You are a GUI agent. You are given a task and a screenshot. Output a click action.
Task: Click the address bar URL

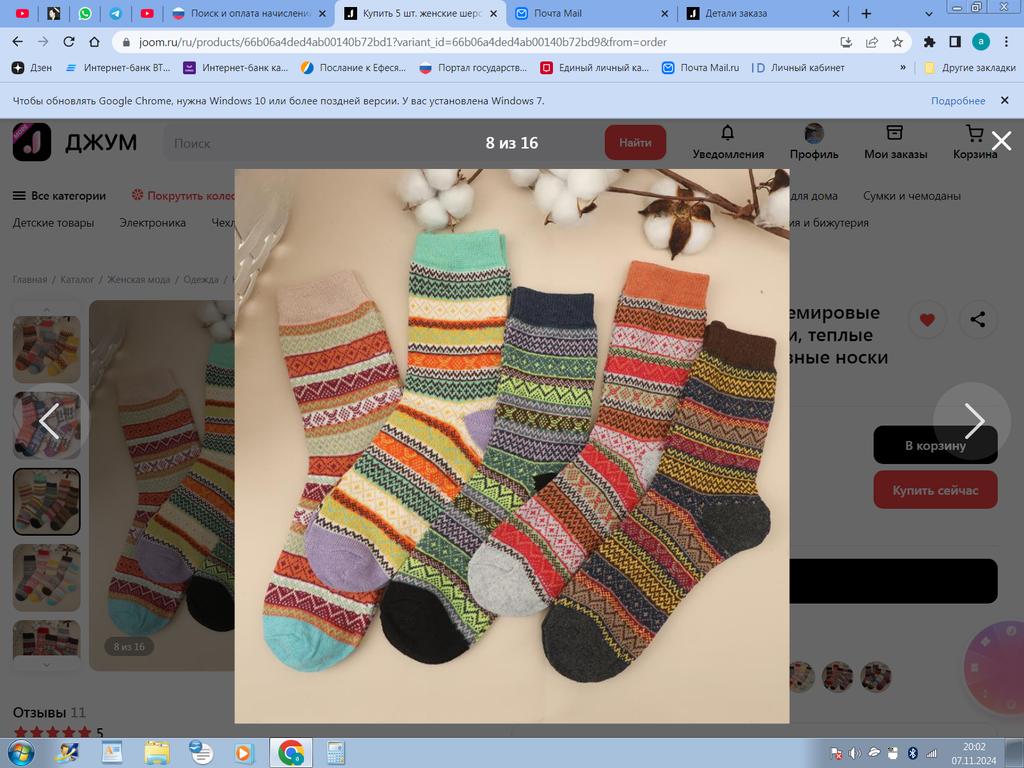tap(402, 42)
